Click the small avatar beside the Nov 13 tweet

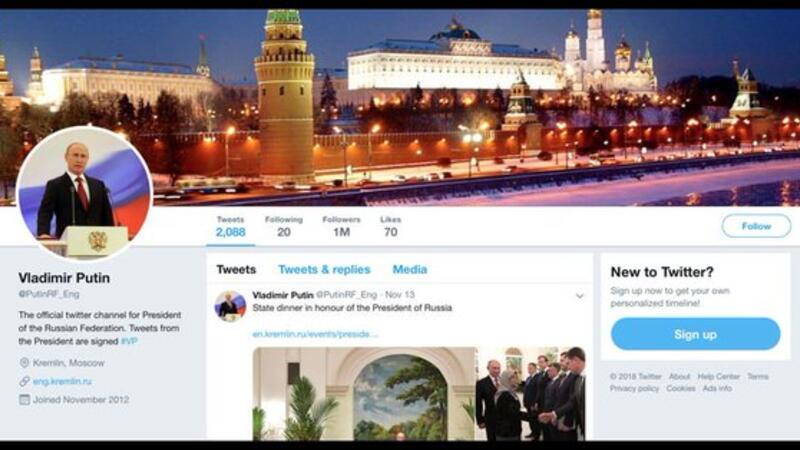(230, 306)
